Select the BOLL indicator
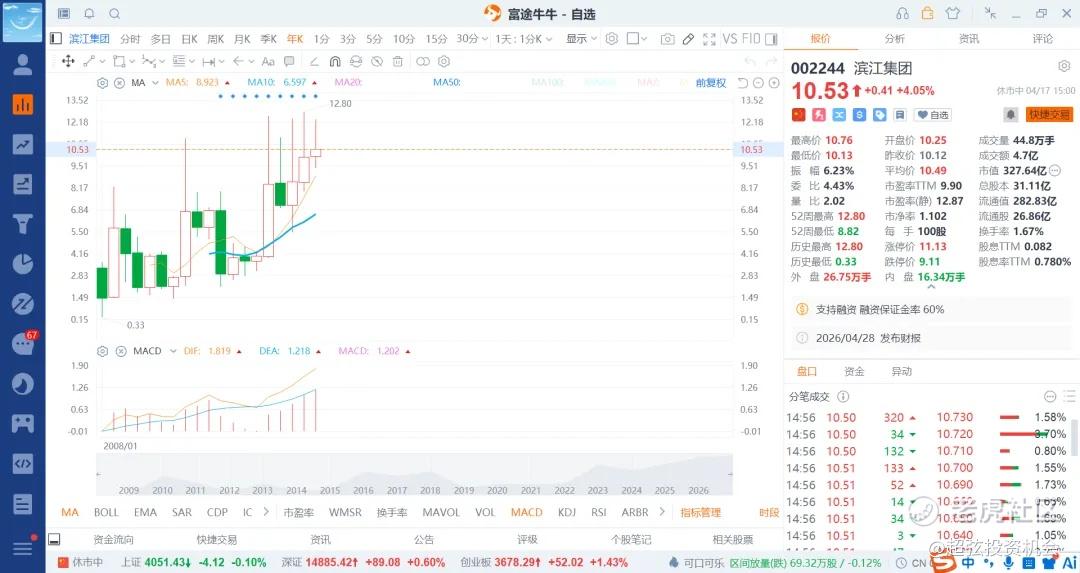 (106, 512)
